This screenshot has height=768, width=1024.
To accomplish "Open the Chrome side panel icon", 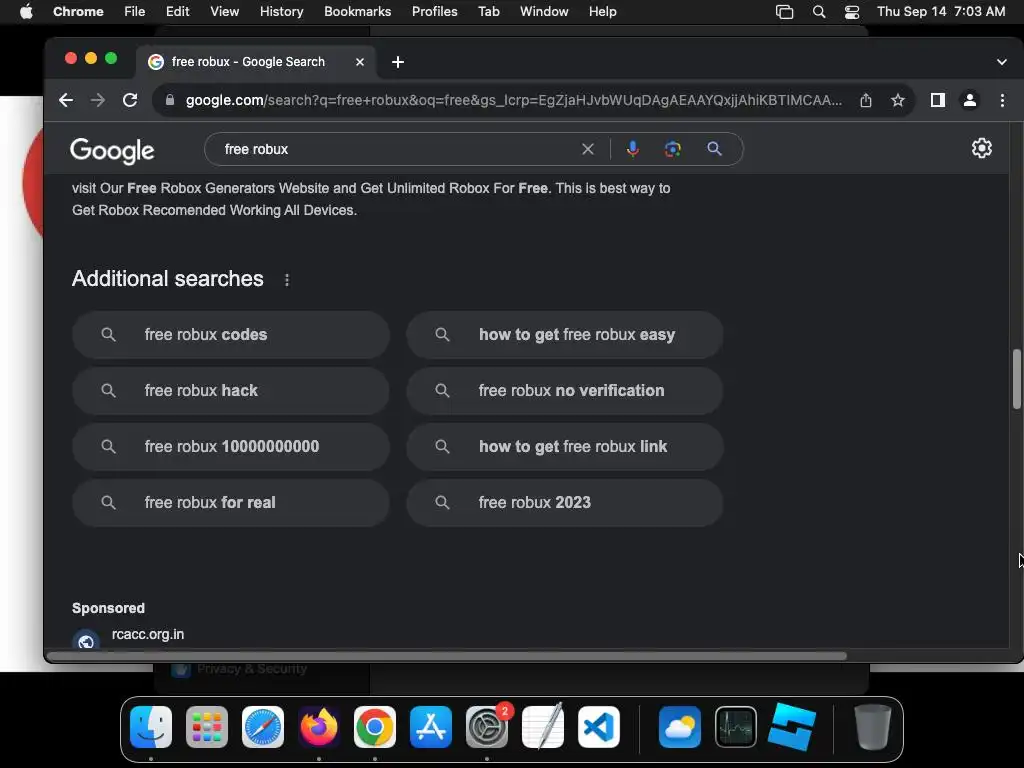I will (938, 100).
